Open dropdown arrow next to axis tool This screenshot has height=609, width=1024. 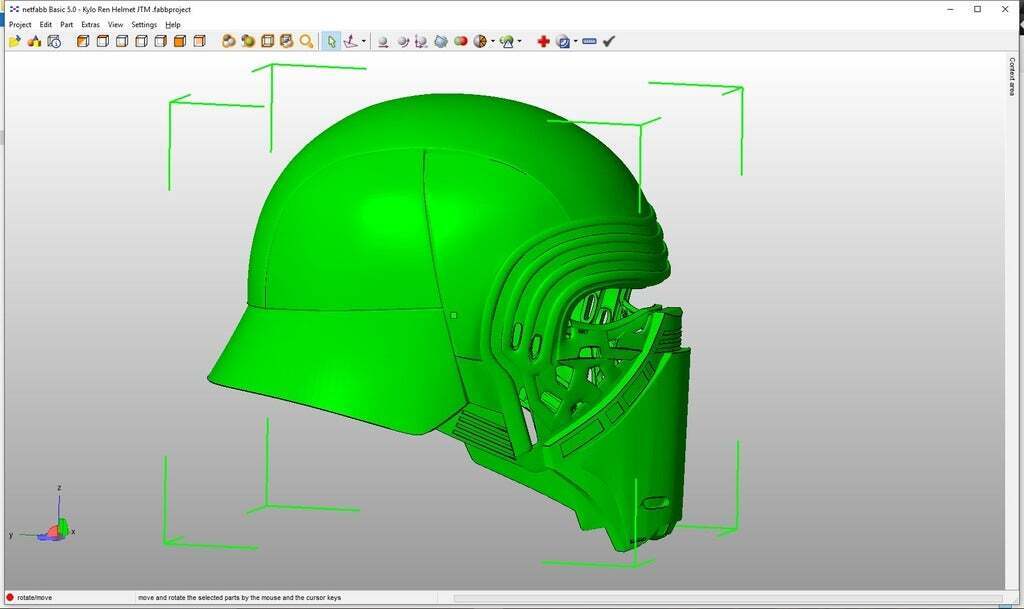364,42
